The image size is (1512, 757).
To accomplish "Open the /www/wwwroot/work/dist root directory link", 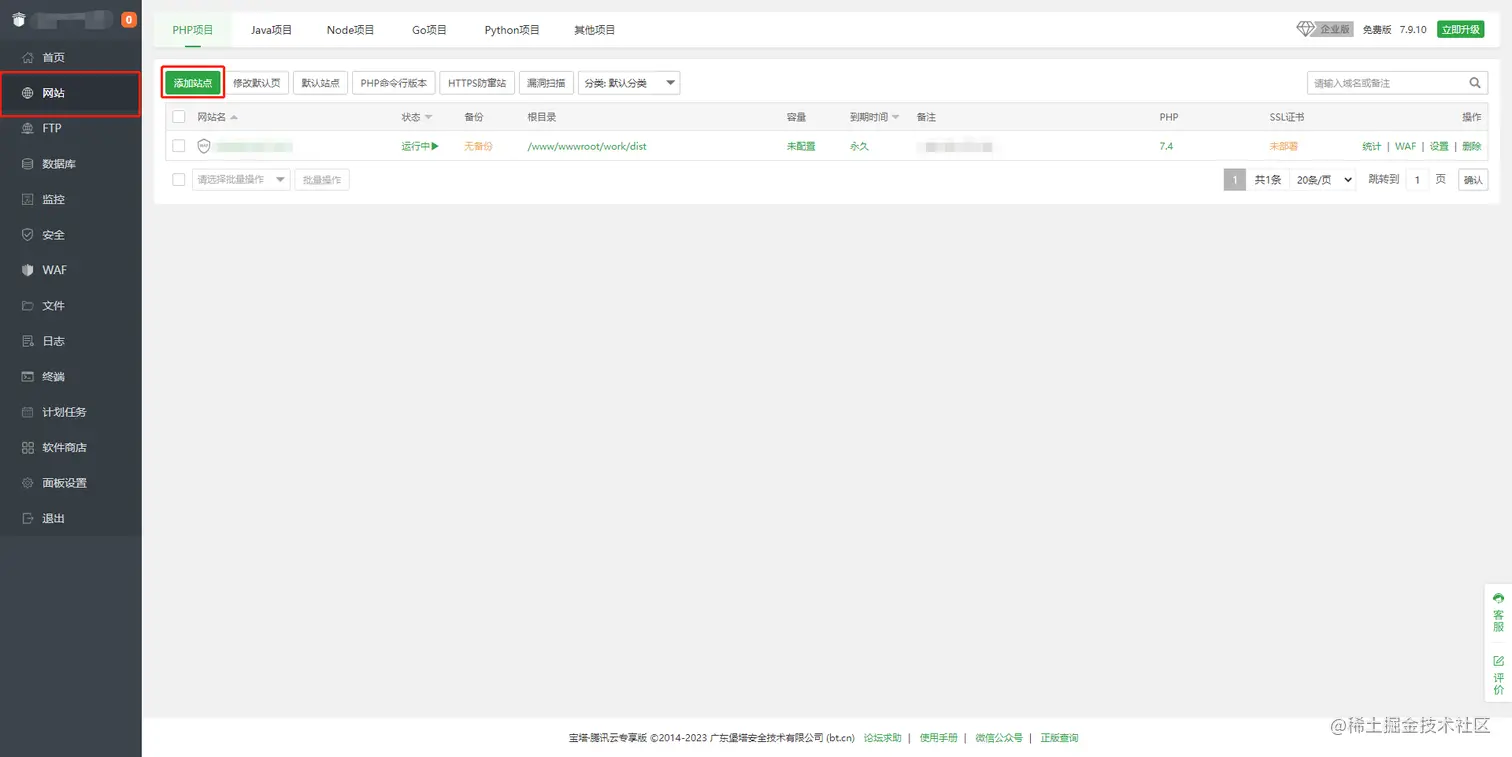I will pyautogui.click(x=587, y=146).
